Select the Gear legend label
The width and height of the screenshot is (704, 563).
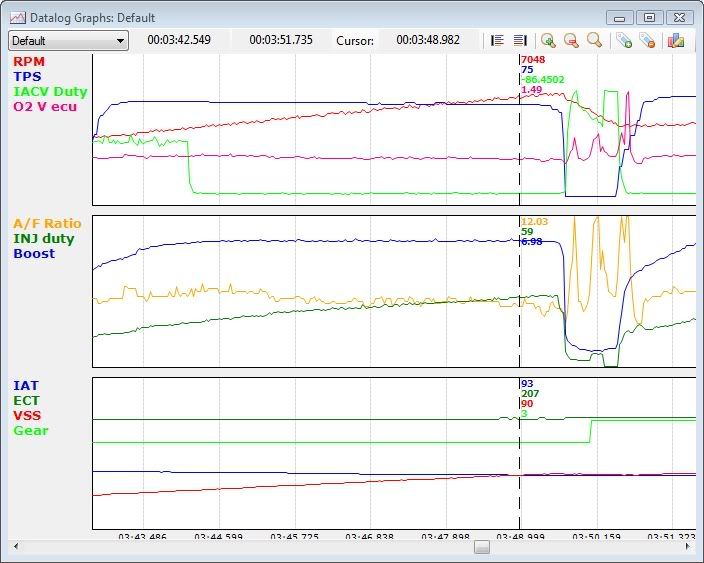tap(31, 431)
